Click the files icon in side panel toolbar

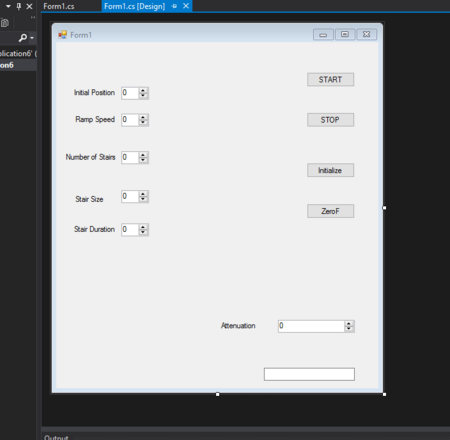5,23
